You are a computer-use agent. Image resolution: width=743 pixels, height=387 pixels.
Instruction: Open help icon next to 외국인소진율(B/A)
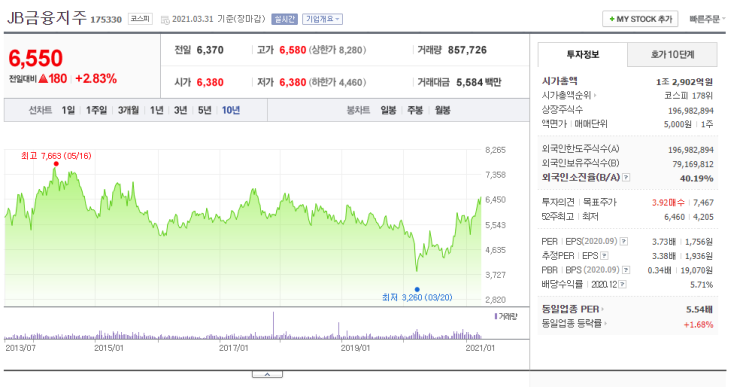tap(626, 178)
